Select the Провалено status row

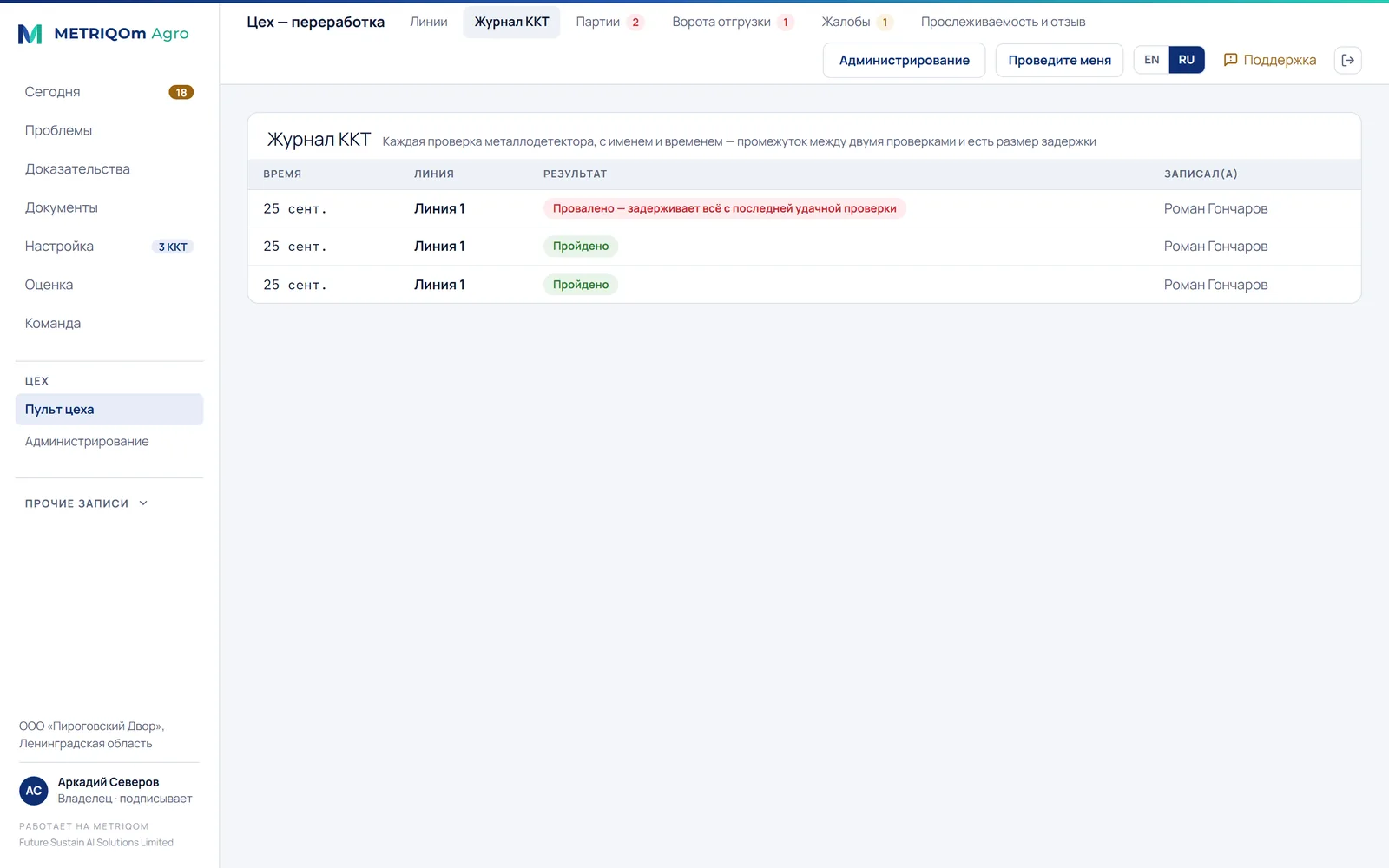(804, 208)
